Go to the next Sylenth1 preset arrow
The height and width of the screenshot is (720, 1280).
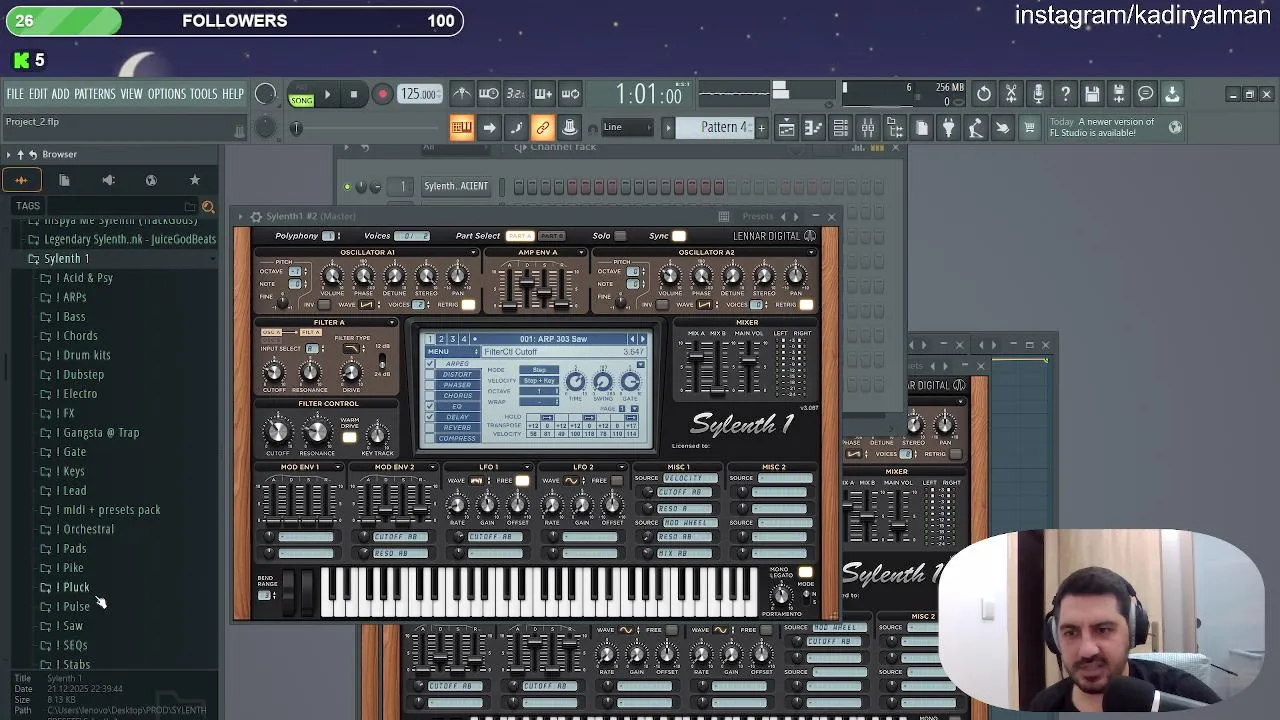click(642, 339)
